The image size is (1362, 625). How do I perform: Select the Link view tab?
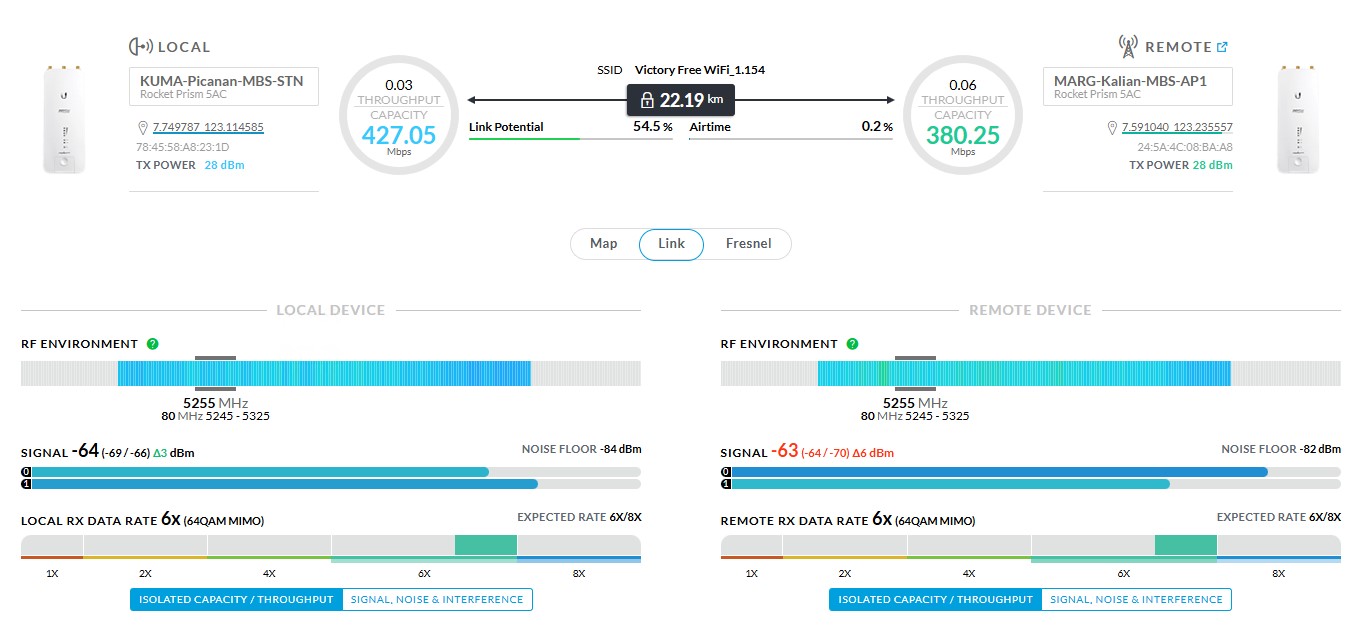[x=671, y=244]
